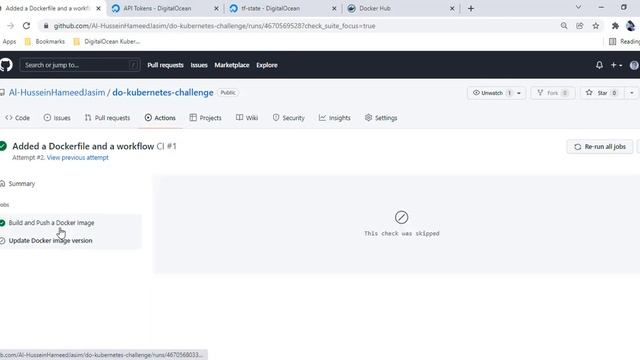
Task: Click the 'This check was skipped' message
Action: [x=402, y=233]
